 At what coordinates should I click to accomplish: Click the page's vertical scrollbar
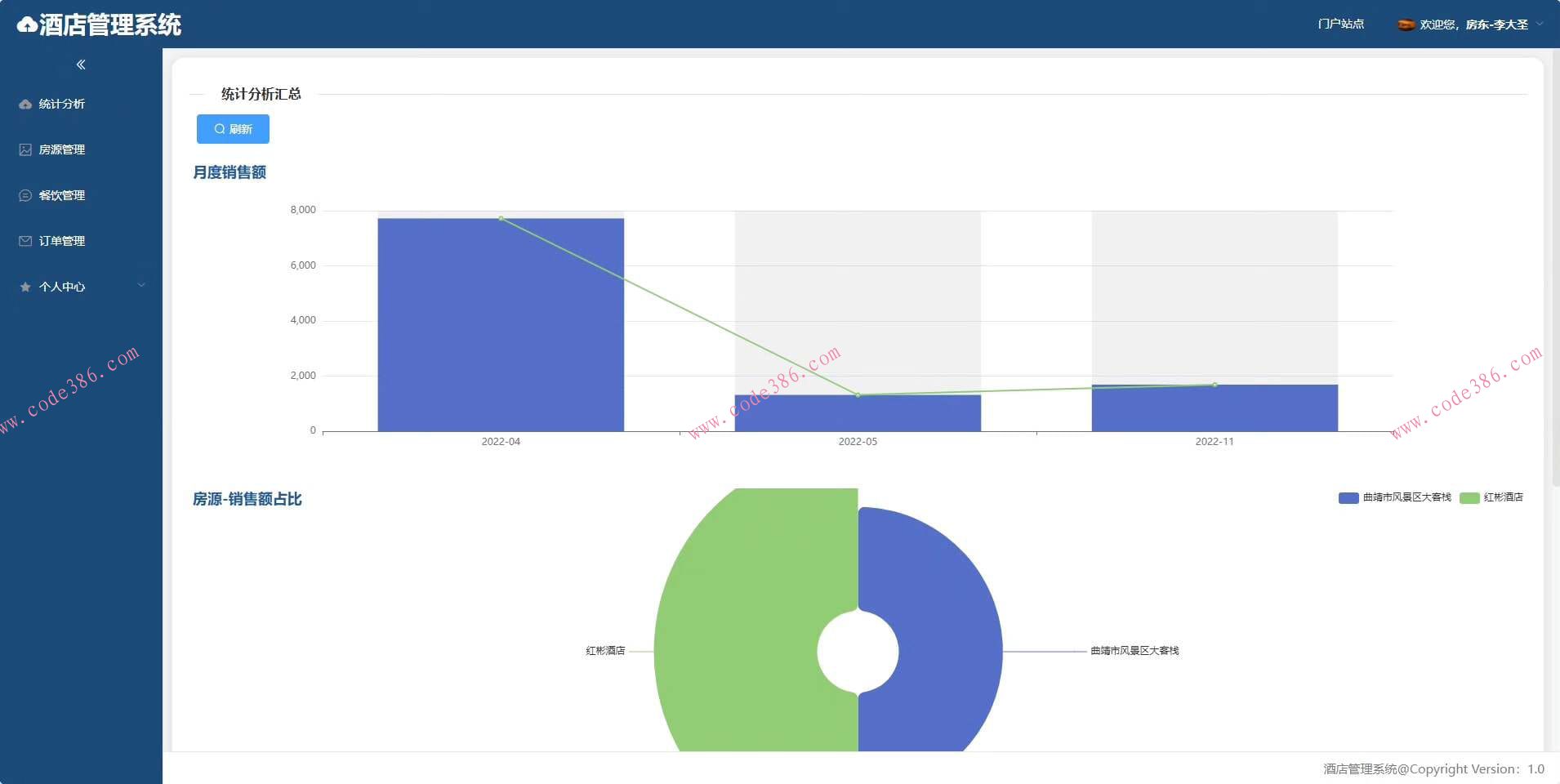[1555, 269]
